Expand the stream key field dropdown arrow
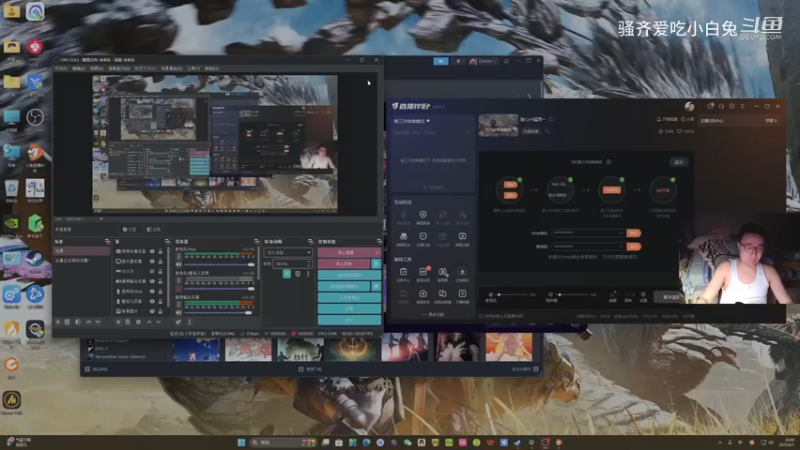The width and height of the screenshot is (800, 450). point(621,246)
